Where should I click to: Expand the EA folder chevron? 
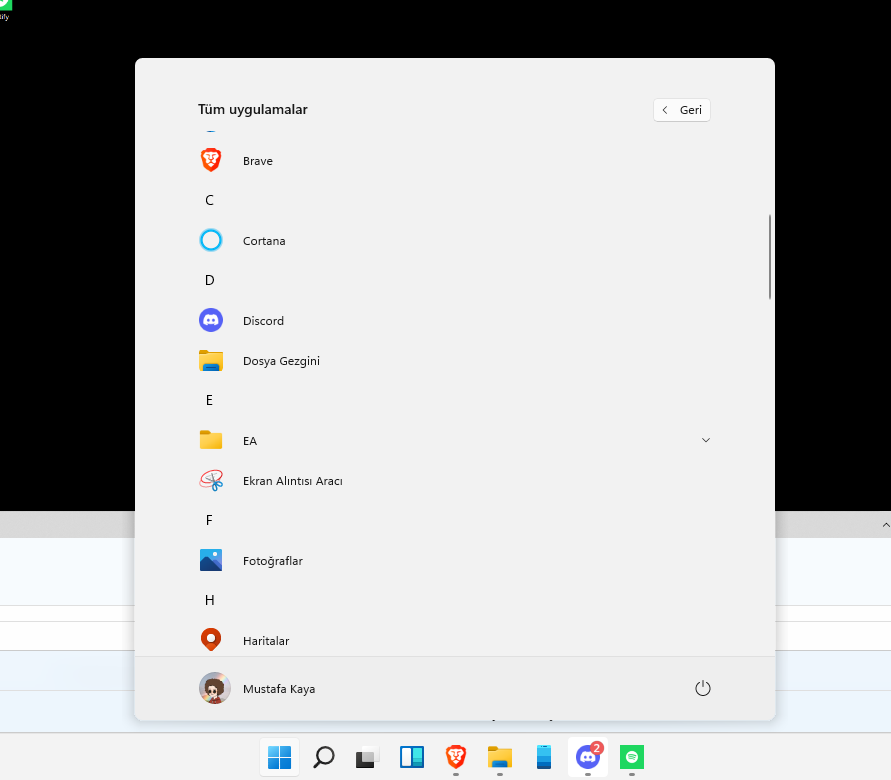[x=706, y=440]
